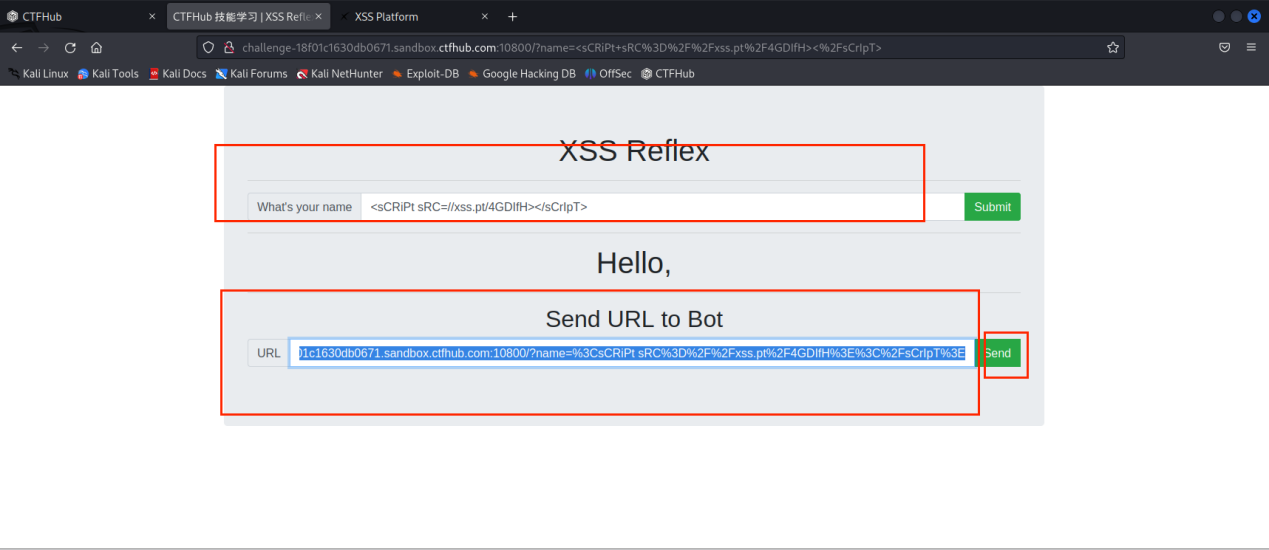Close the XSS Reflex tab
The height and width of the screenshot is (550, 1269).
click(x=318, y=17)
